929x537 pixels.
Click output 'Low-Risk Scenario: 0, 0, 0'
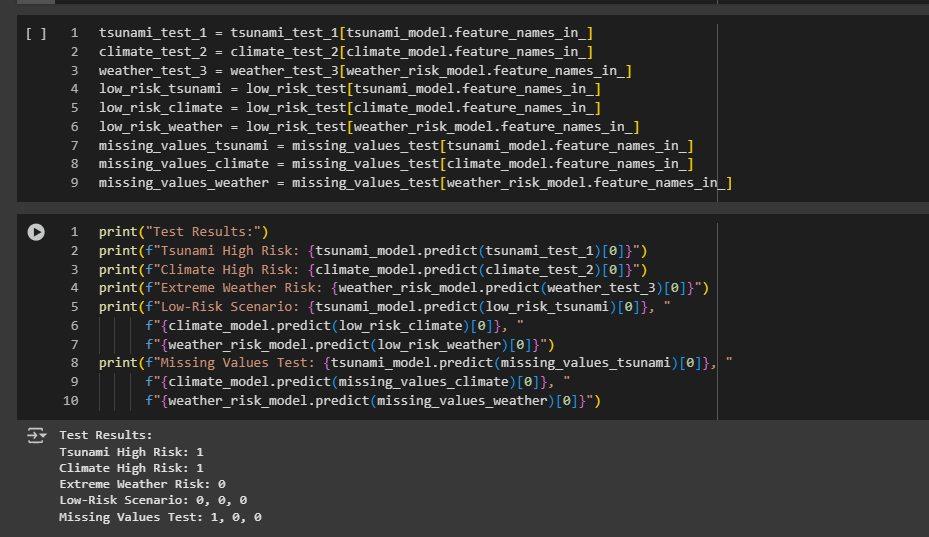(153, 500)
